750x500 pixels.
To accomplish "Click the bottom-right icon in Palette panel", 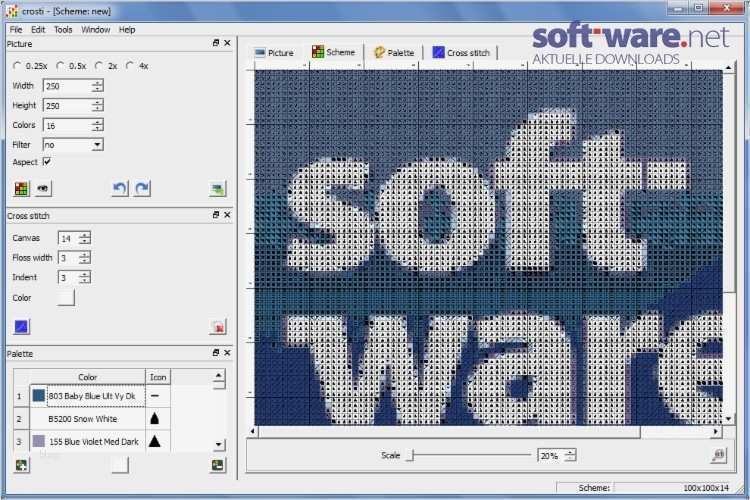I will coord(218,465).
